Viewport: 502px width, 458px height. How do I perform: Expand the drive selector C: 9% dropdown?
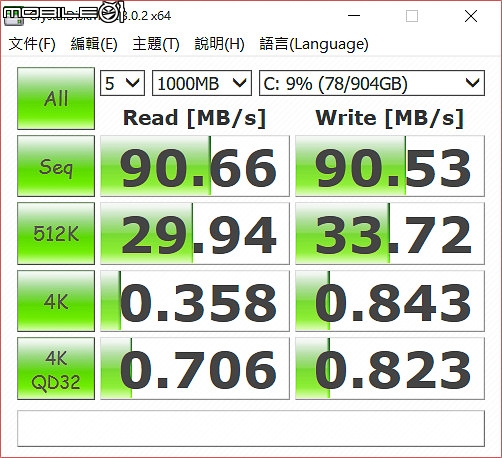(372, 83)
